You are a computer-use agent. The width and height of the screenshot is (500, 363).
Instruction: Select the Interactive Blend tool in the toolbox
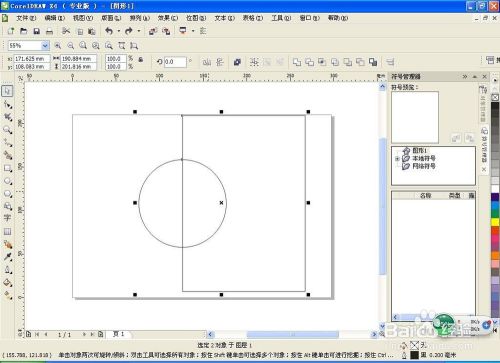(7, 244)
